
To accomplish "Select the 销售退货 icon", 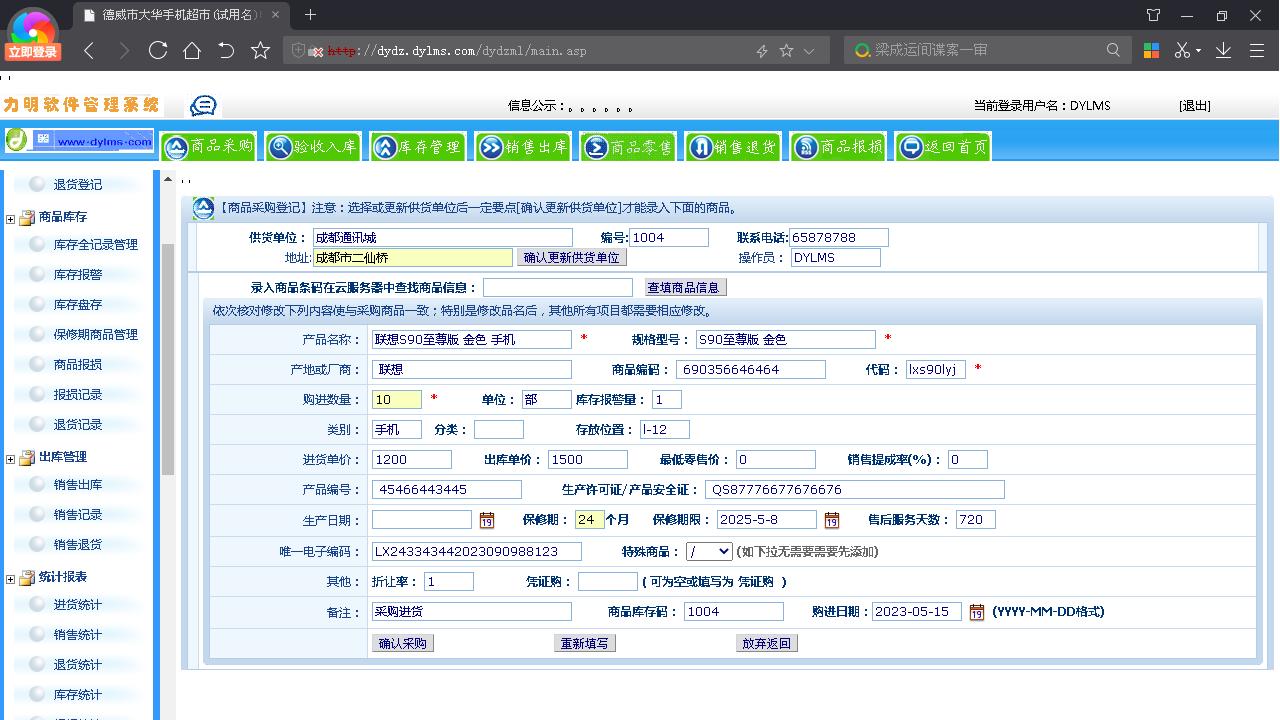I will [733, 145].
